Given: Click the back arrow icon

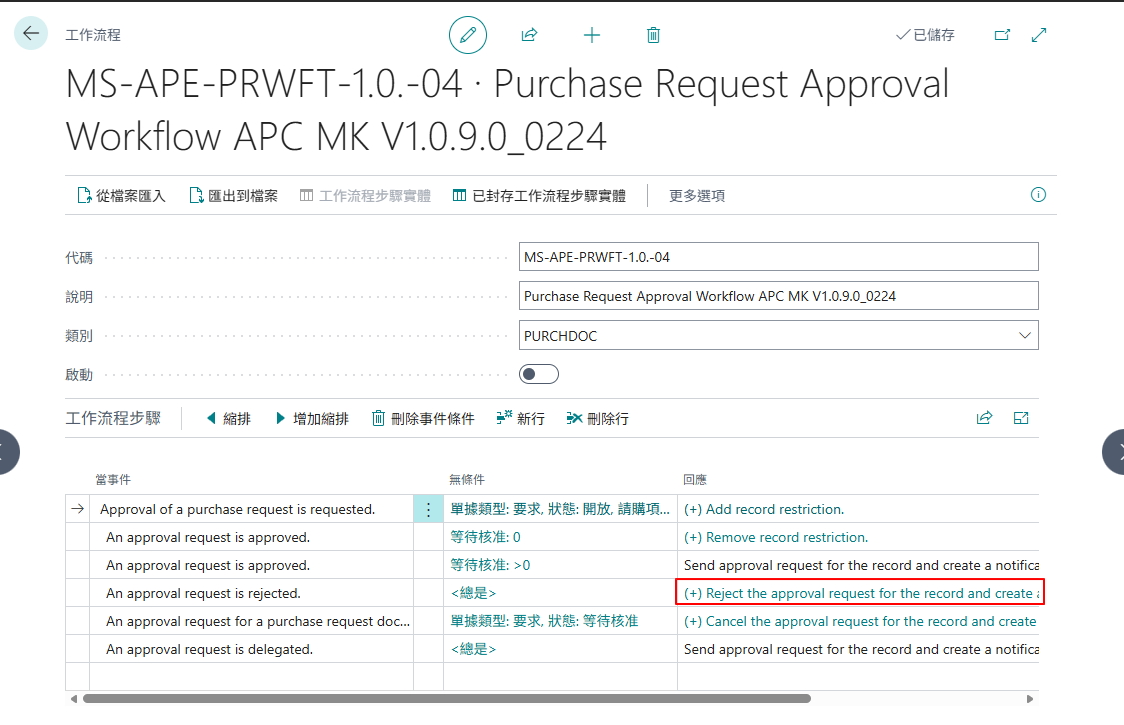Looking at the screenshot, I should [x=31, y=33].
